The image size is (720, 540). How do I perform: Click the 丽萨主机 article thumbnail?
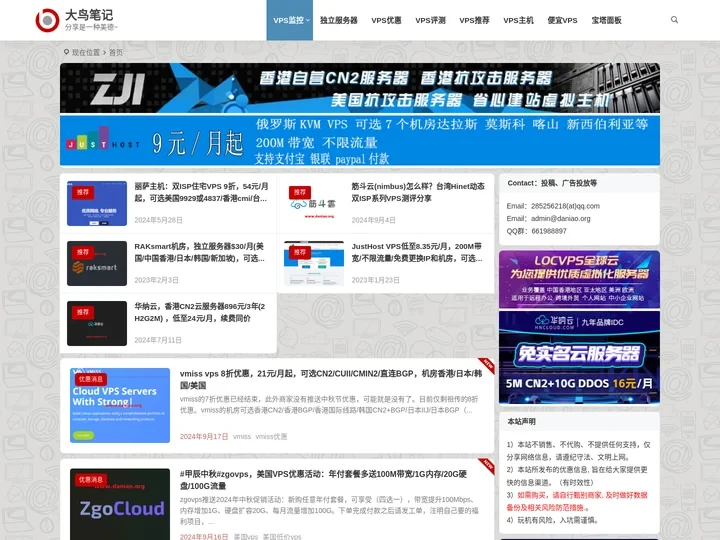[97, 203]
